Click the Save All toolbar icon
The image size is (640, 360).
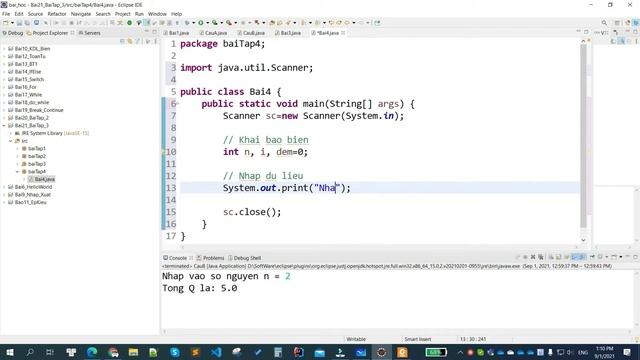click(27, 23)
